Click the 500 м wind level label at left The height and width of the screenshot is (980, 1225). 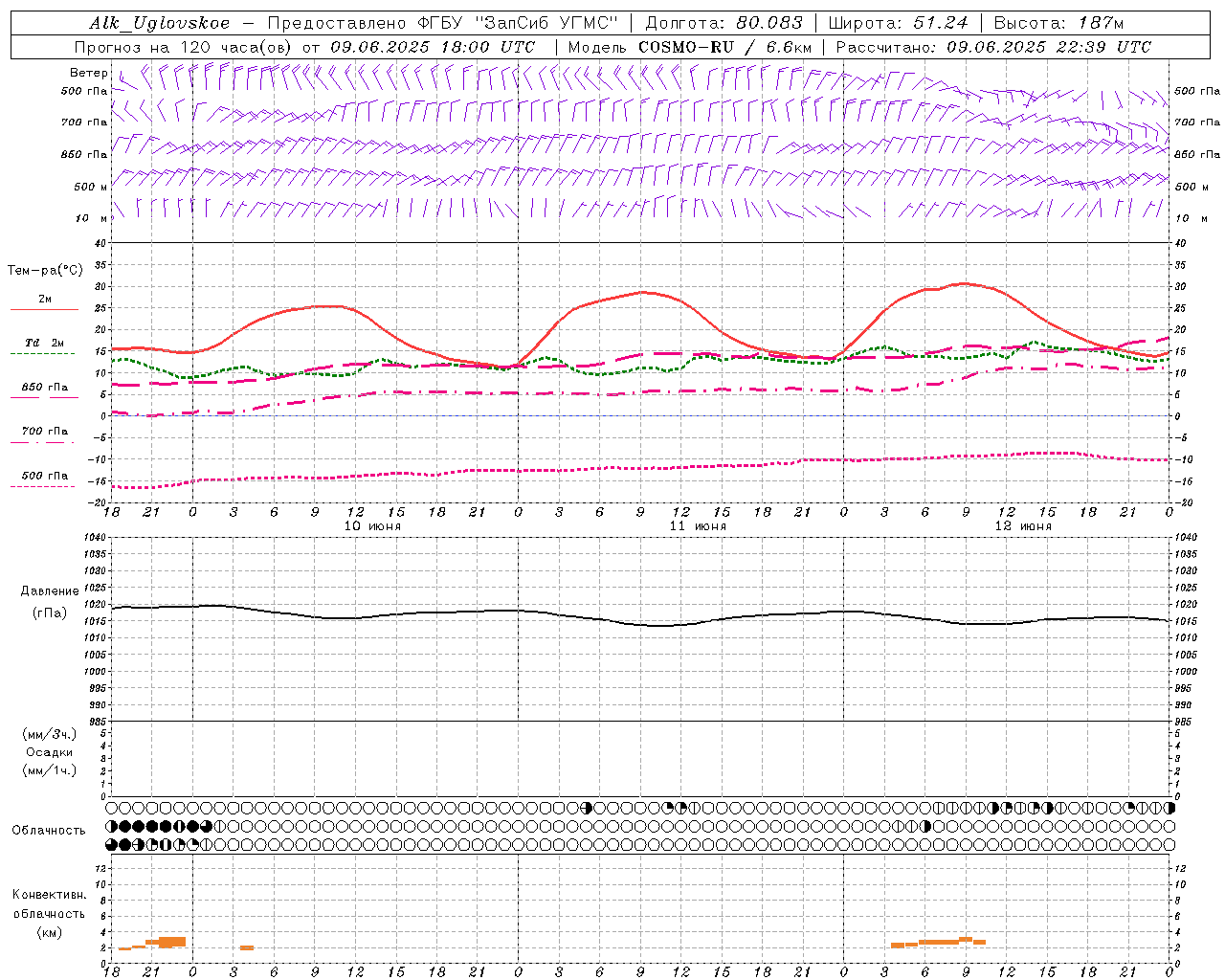(x=91, y=187)
